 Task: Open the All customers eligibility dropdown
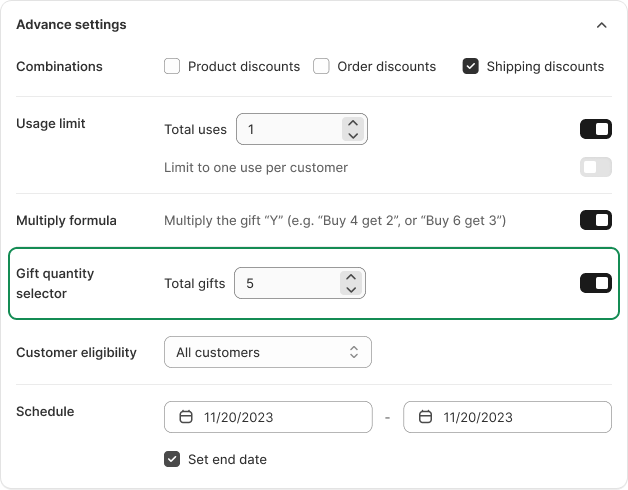pos(267,352)
